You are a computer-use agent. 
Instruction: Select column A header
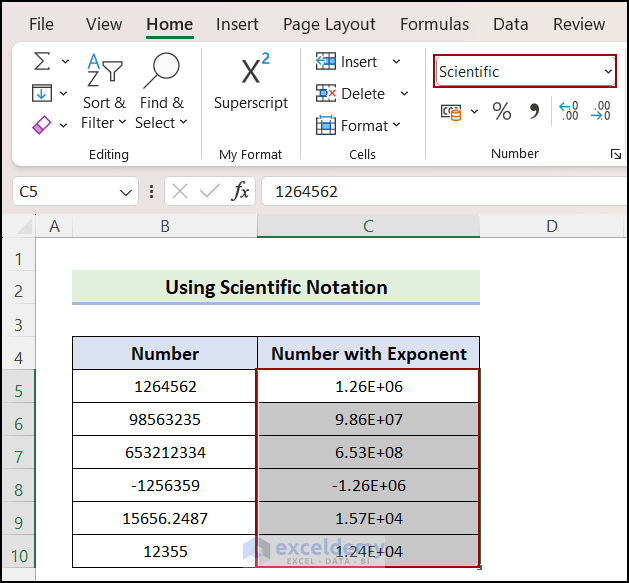pyautogui.click(x=55, y=226)
